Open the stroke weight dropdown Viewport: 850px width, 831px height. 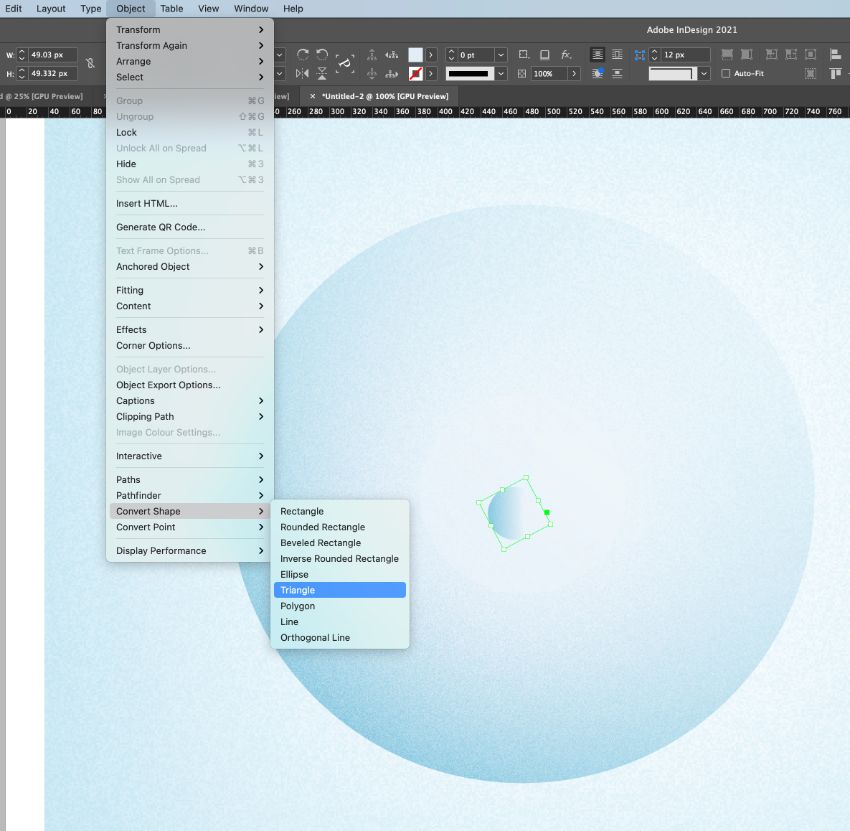[500, 55]
